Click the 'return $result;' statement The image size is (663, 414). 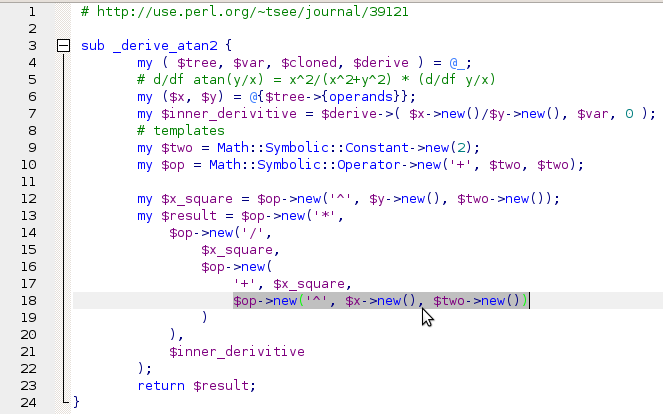tap(197, 386)
